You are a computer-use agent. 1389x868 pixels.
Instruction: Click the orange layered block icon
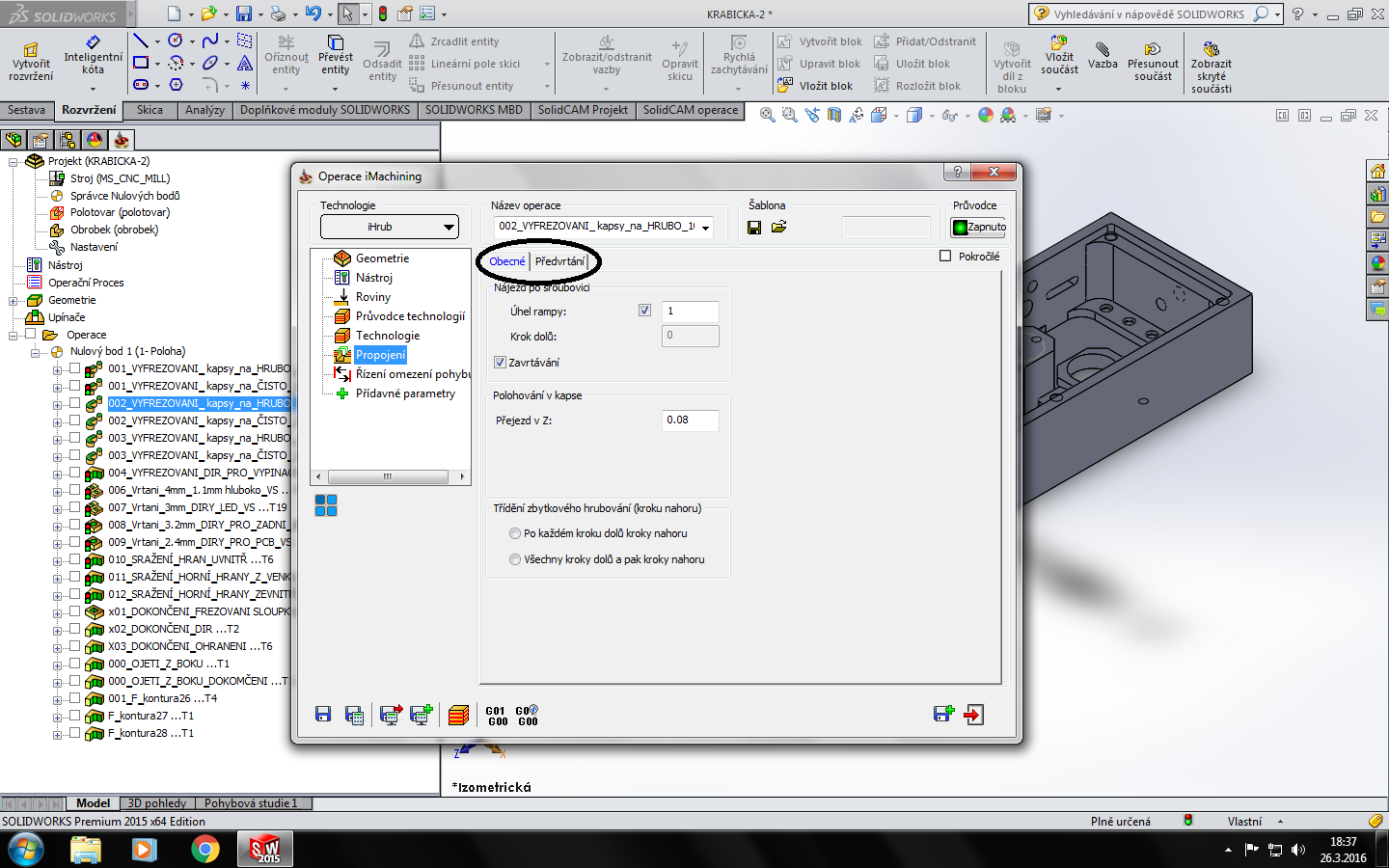coord(458,715)
